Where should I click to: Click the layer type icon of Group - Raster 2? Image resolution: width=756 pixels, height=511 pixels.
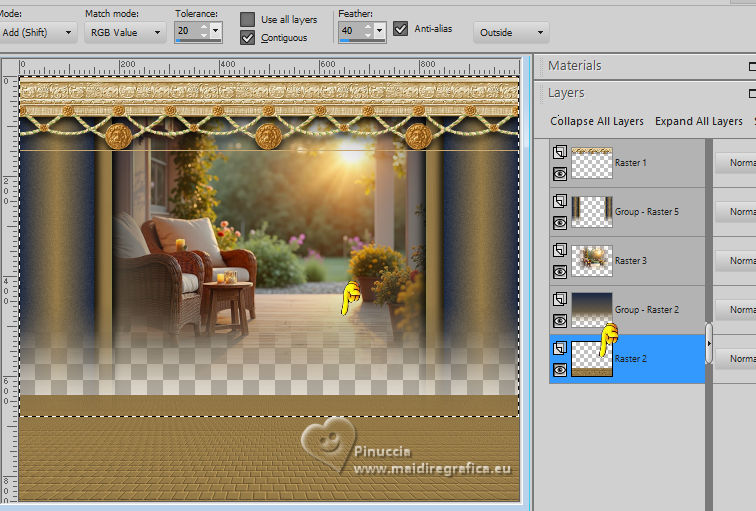point(560,299)
